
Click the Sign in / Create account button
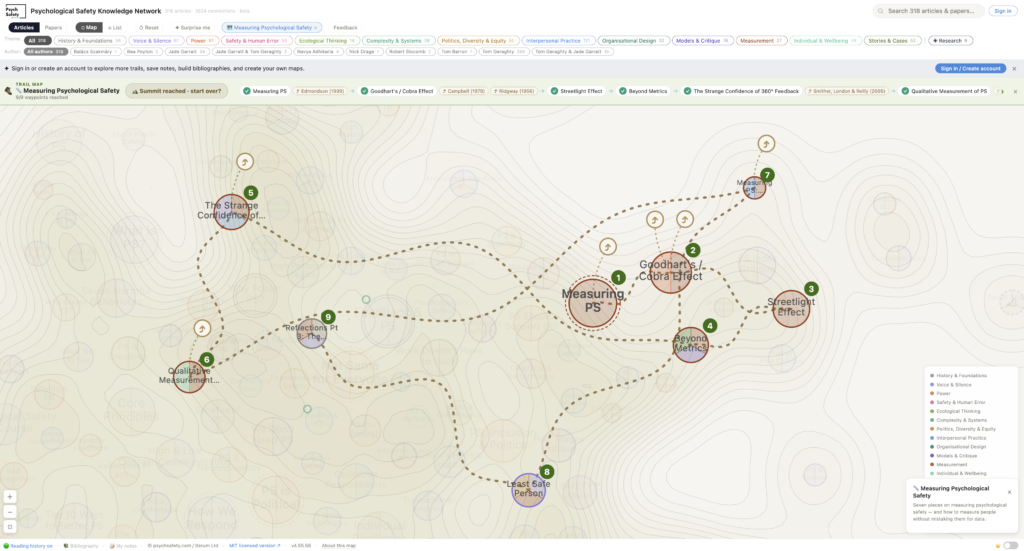970,69
